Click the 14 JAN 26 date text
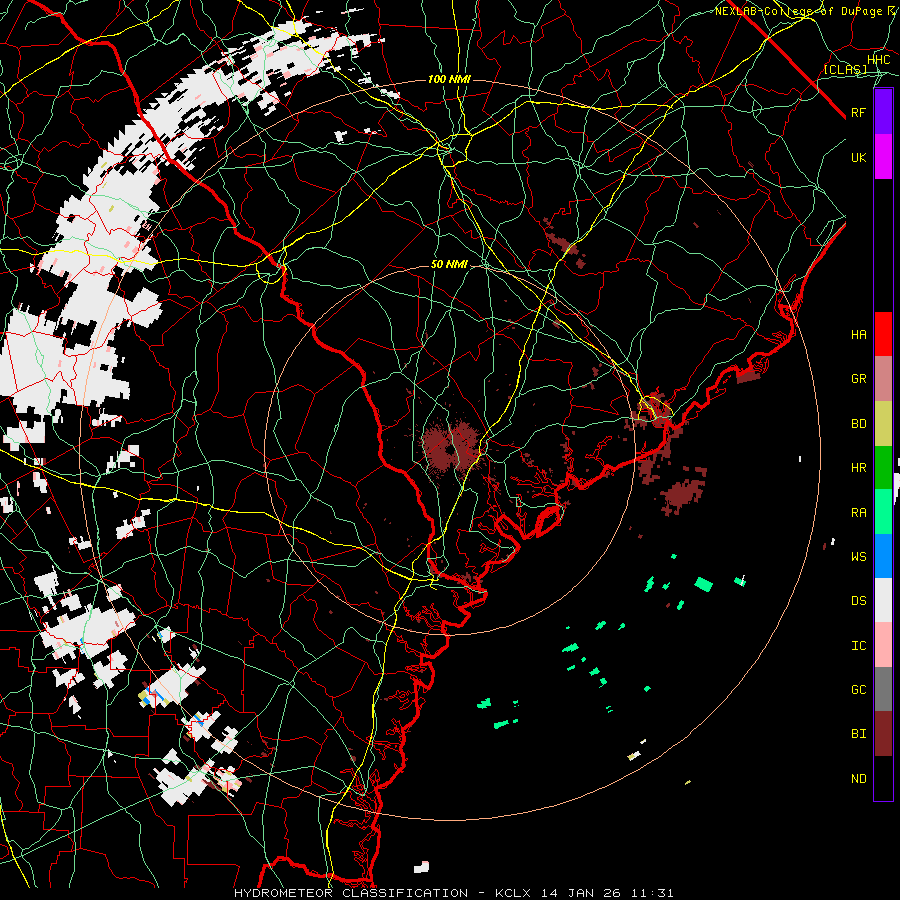 pos(582,893)
